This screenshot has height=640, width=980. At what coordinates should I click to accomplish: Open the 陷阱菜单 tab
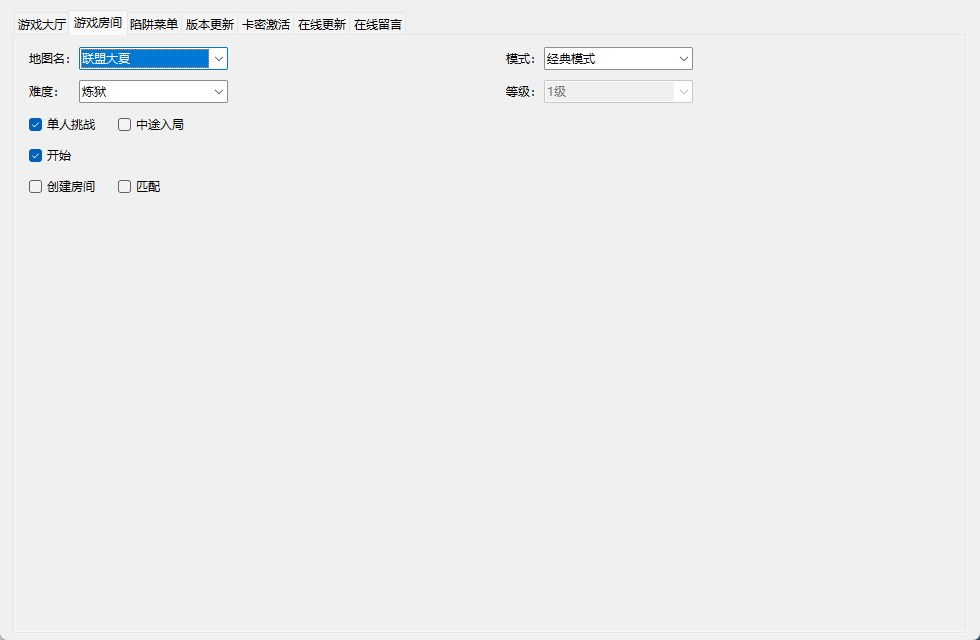pyautogui.click(x=154, y=24)
